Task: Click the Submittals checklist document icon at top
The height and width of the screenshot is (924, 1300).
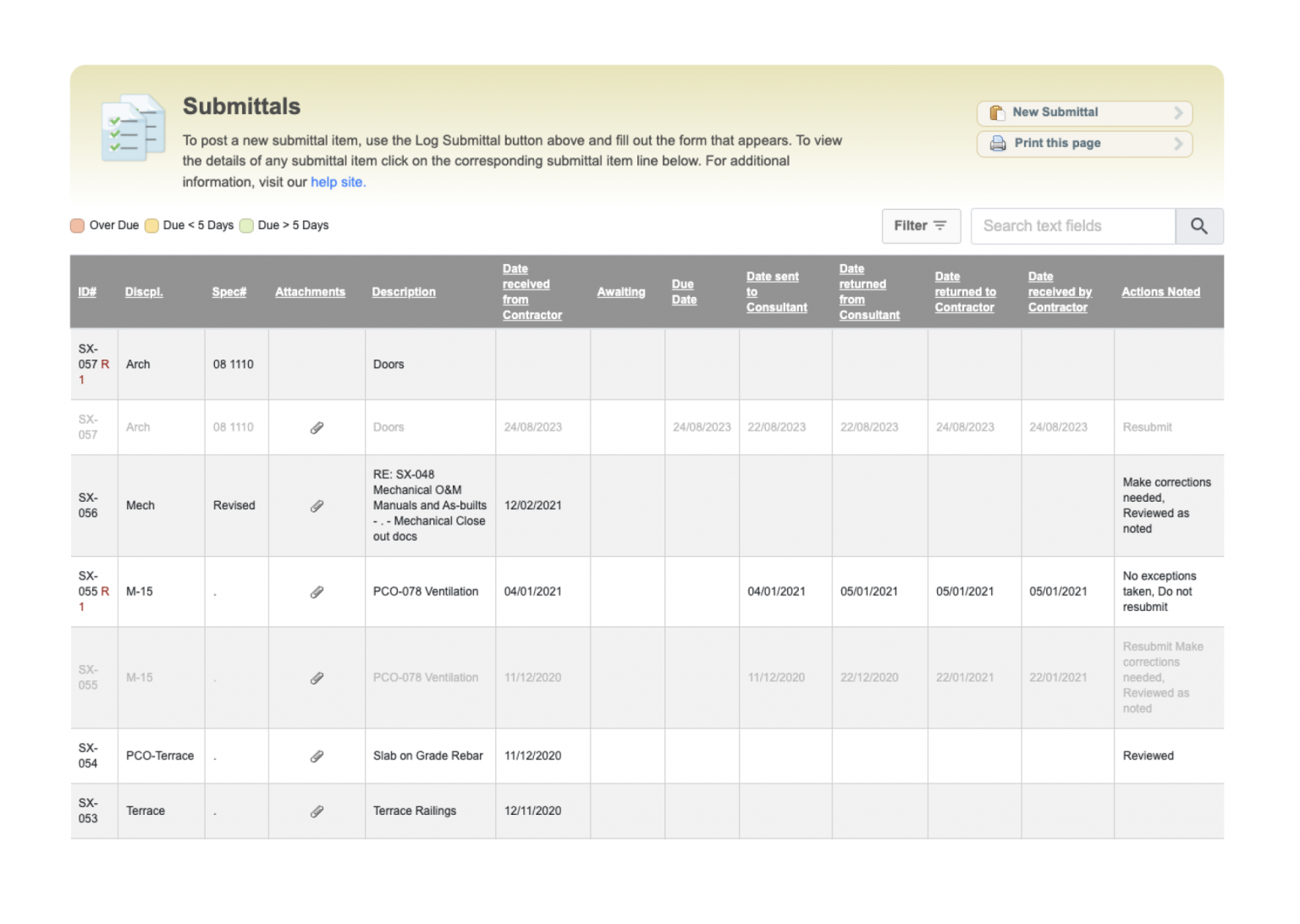Action: (132, 128)
